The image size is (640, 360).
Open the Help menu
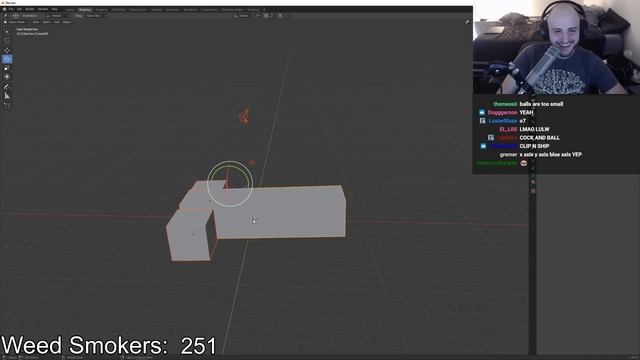click(x=54, y=9)
